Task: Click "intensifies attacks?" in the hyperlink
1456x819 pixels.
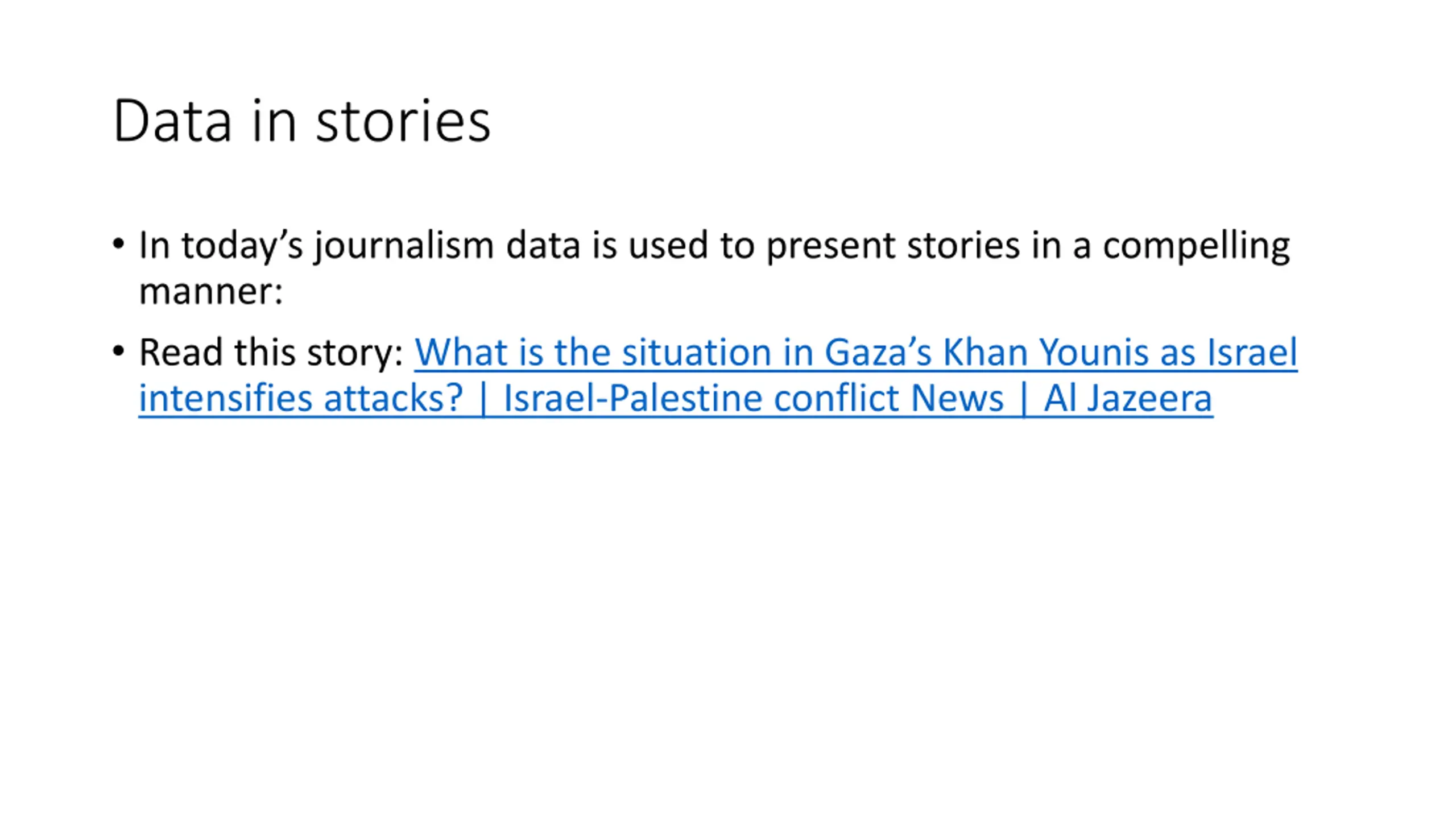Action: point(301,398)
